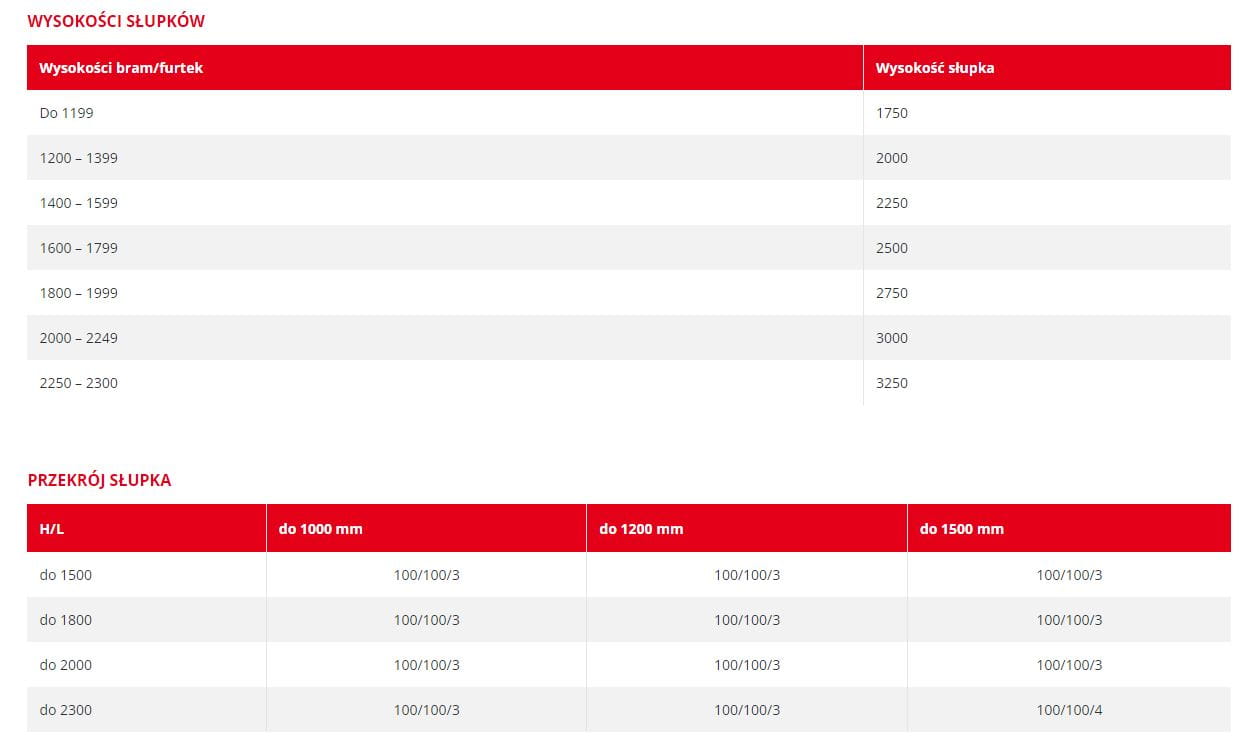This screenshot has height=744, width=1247.
Task: Click 100/100/3 for do 1800, do 1000 mm
Action: 427,620
